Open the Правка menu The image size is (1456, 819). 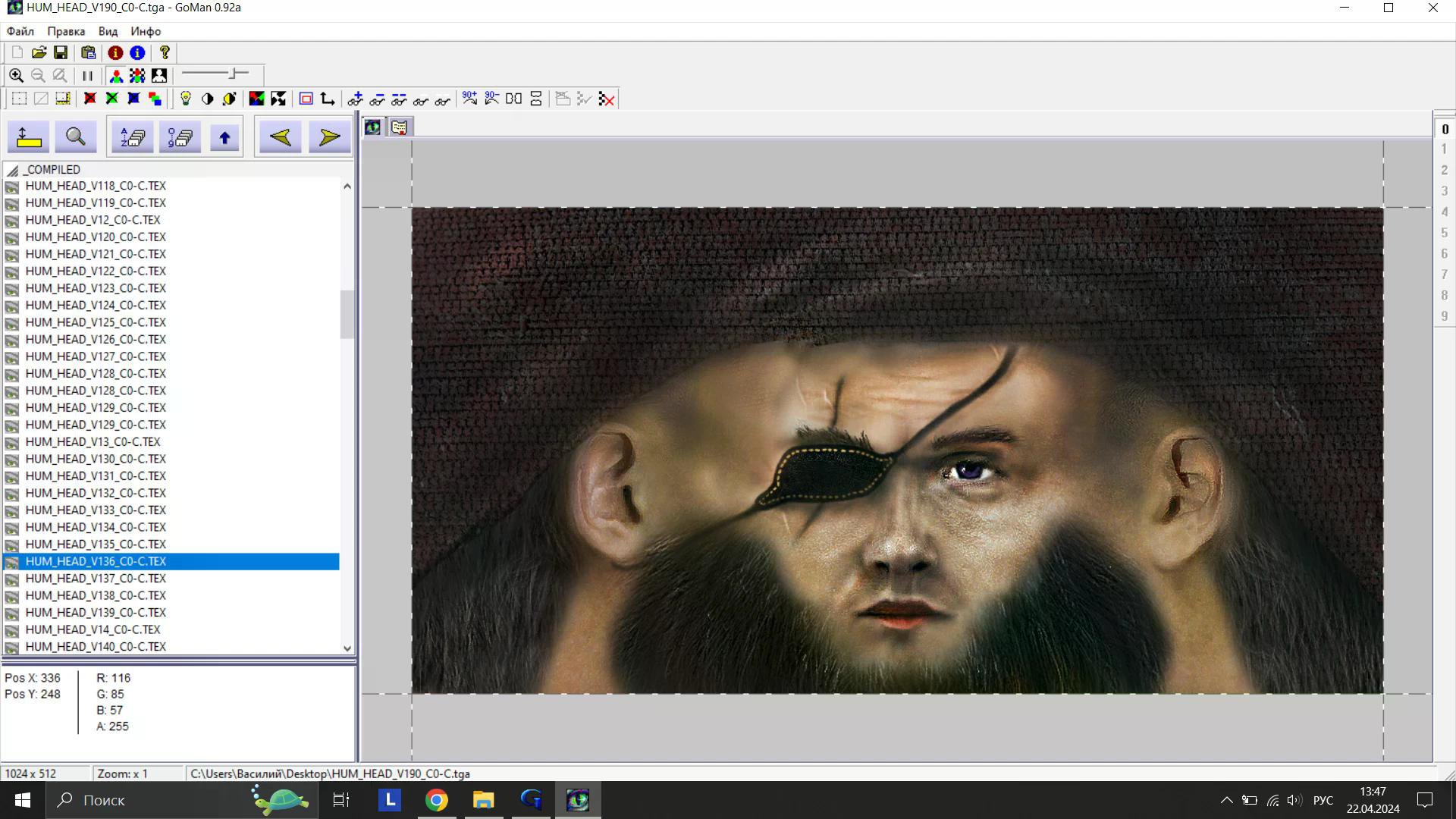66,31
